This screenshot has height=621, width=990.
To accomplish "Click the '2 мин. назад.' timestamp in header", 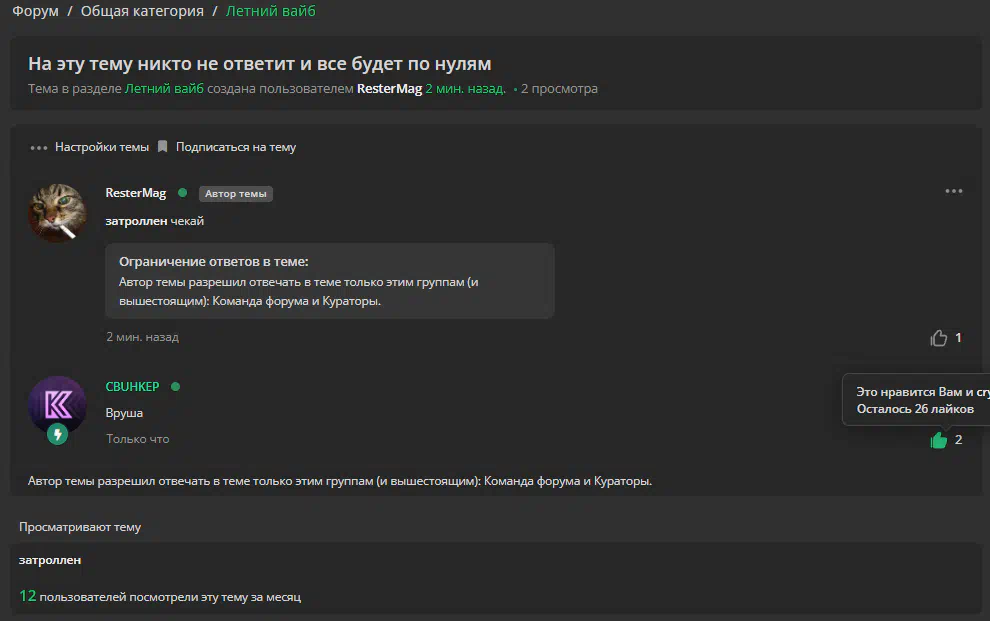I will point(465,88).
